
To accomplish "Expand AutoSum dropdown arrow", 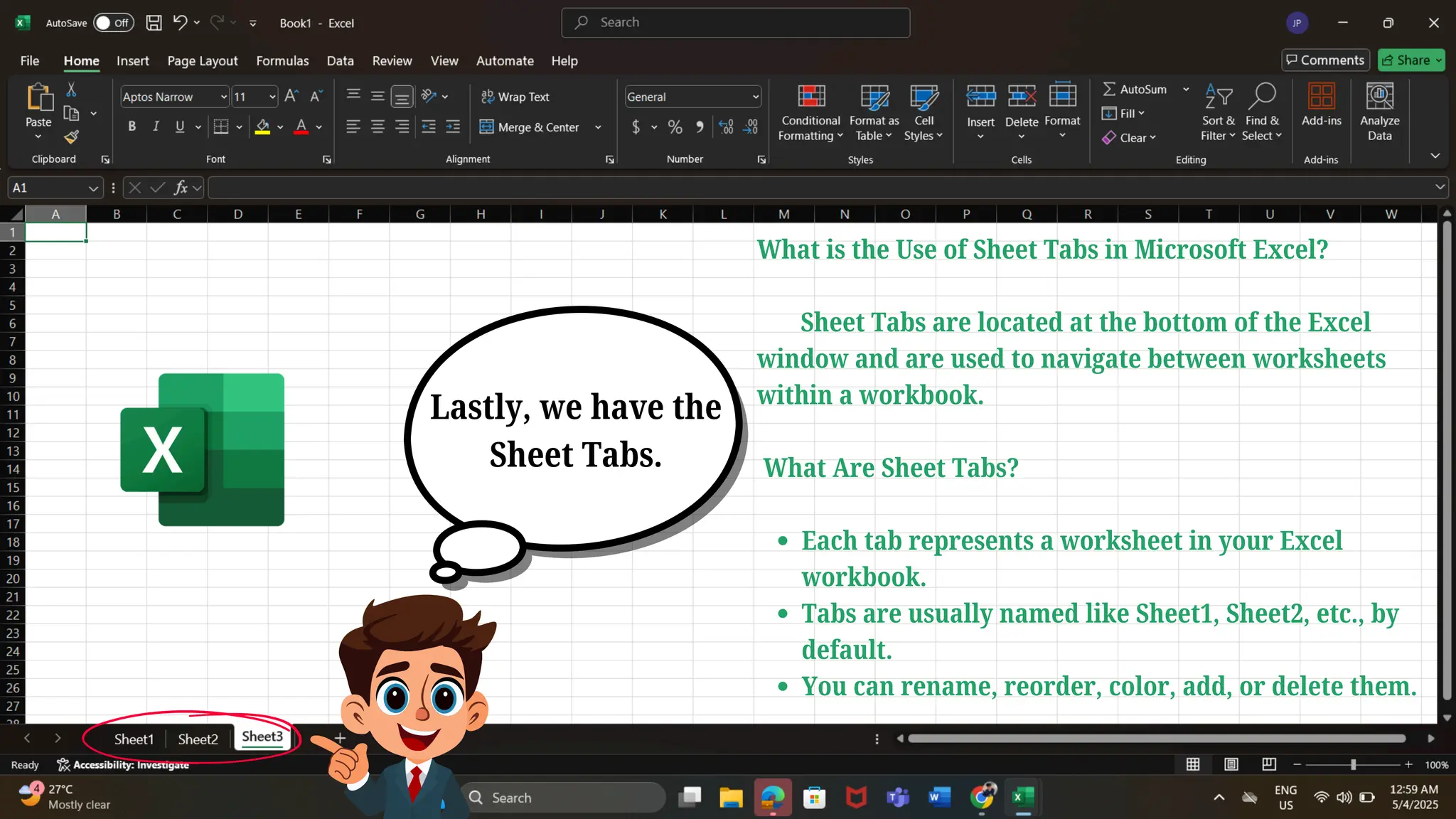I will click(1186, 89).
